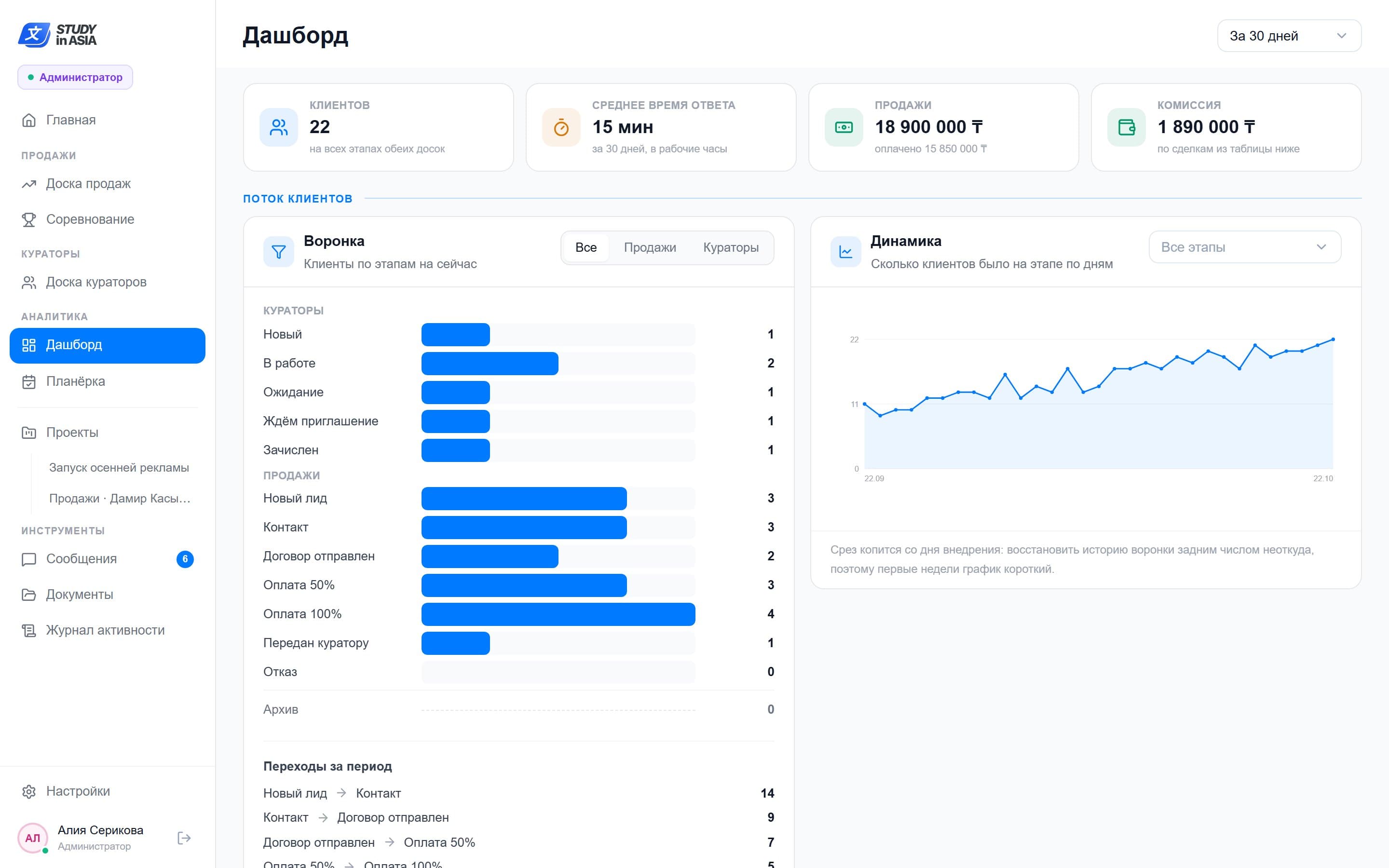The image size is (1389, 868).
Task: Click the grid icon beside Дашборд
Action: (x=29, y=345)
